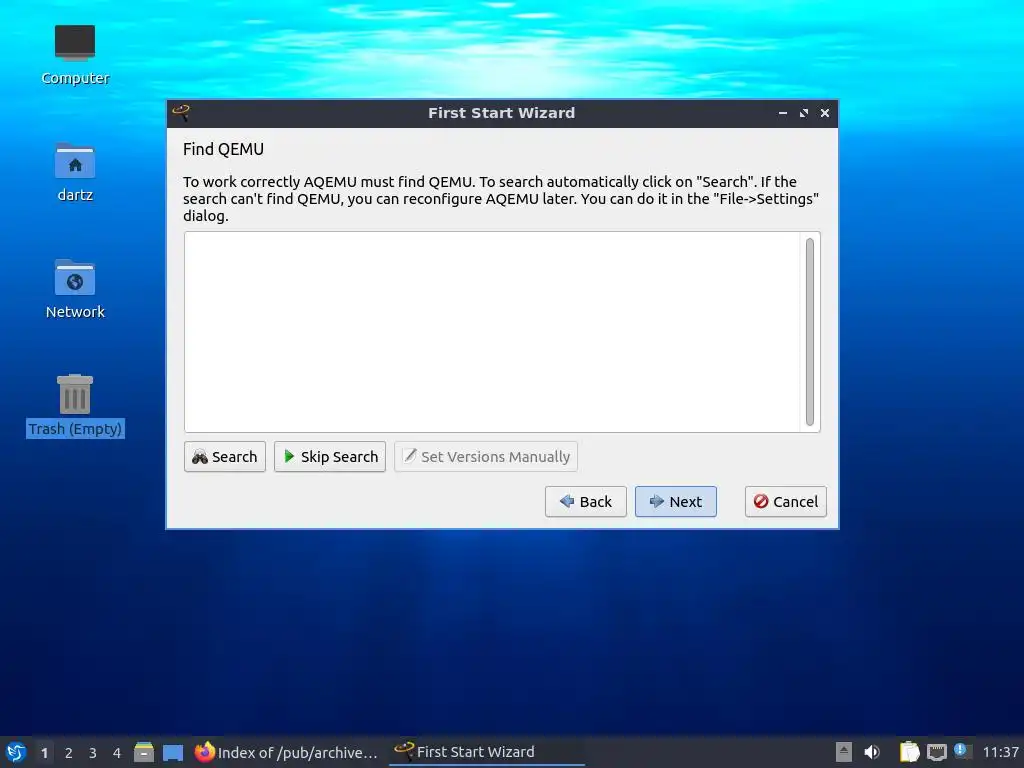Image resolution: width=1024 pixels, height=768 pixels.
Task: Click inside the empty QEMU results list
Action: 492,332
